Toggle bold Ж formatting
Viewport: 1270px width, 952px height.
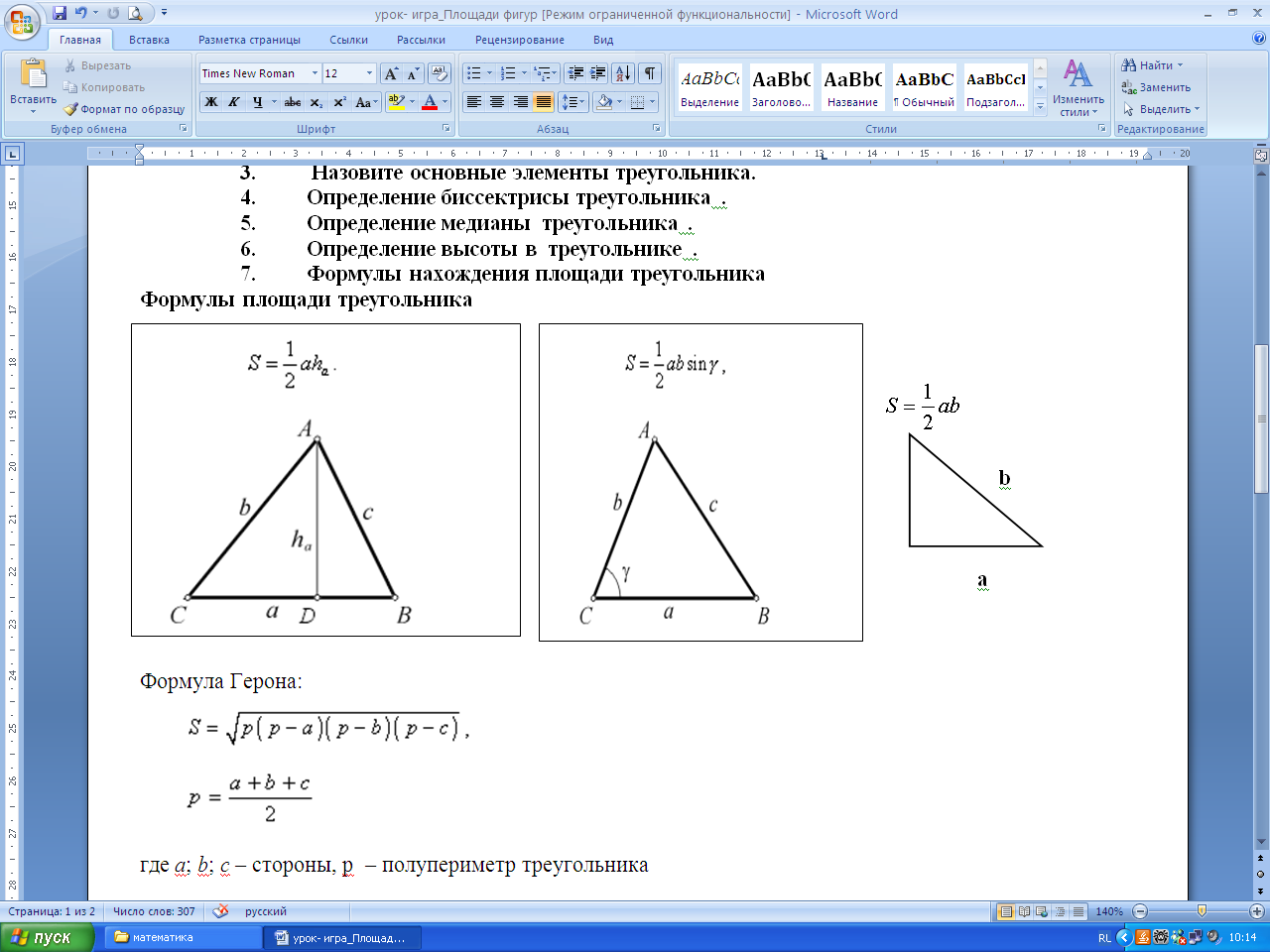tap(211, 102)
